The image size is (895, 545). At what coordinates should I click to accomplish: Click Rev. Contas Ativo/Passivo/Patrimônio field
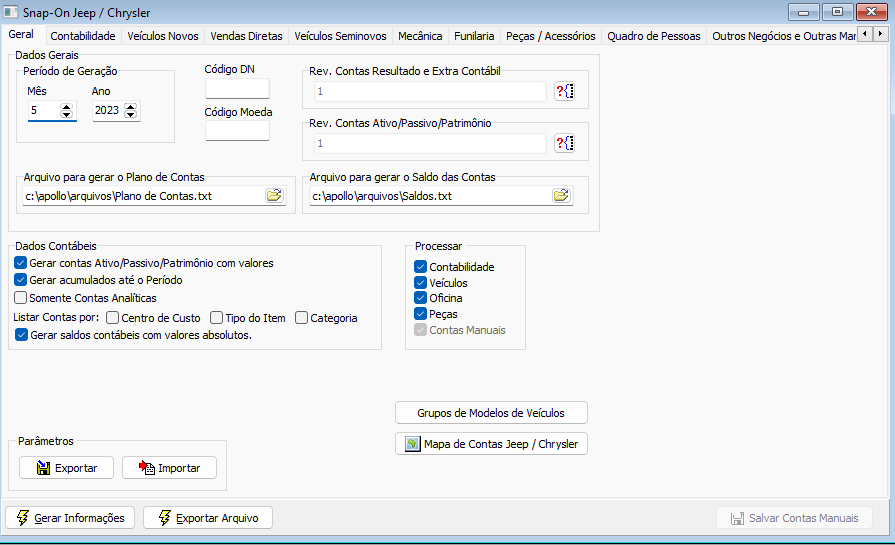click(430, 143)
